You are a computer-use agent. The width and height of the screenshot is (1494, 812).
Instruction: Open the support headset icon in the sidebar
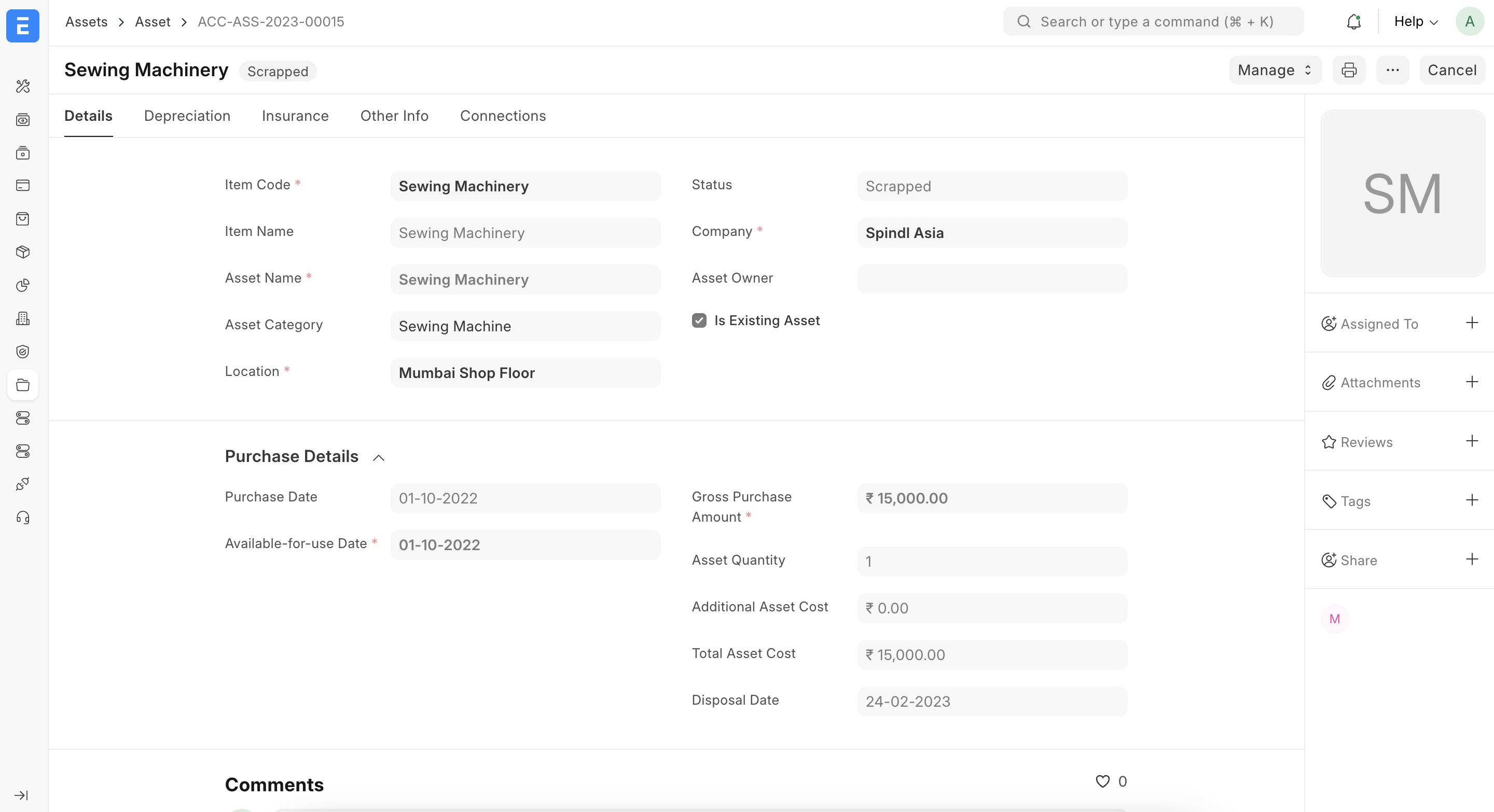pos(23,517)
